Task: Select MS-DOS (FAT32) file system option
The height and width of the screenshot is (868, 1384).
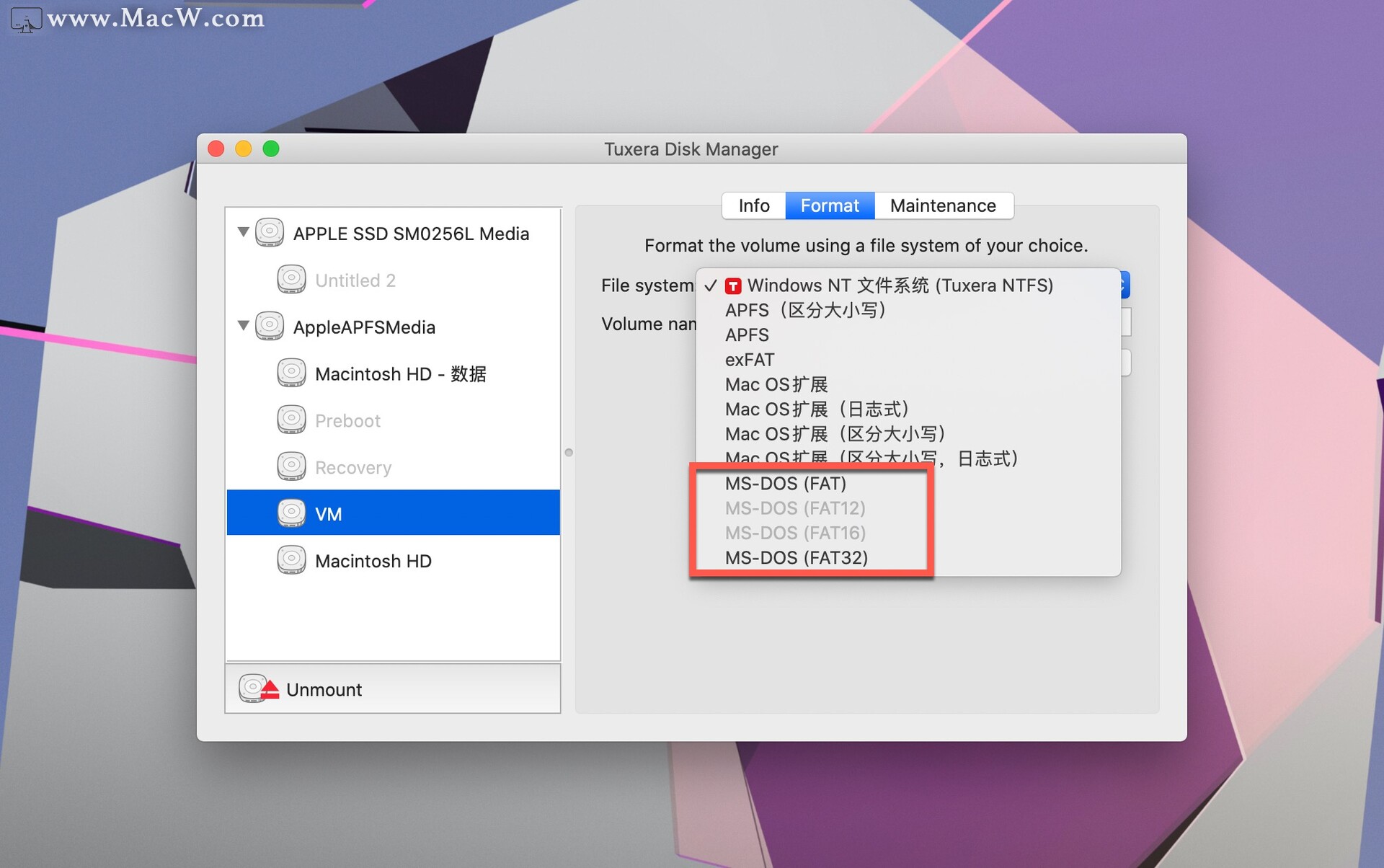Action: (x=796, y=557)
